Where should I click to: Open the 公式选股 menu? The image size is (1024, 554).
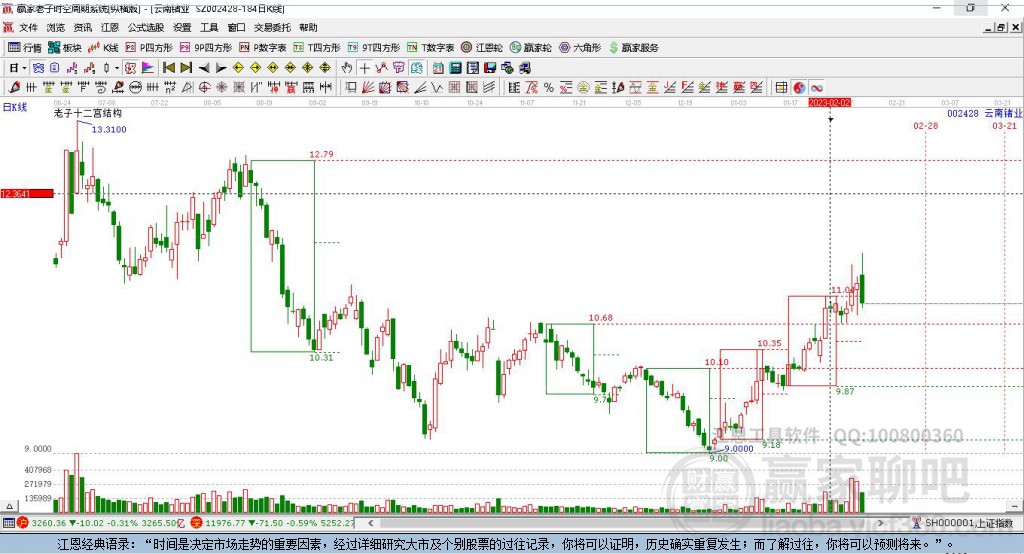[146, 27]
